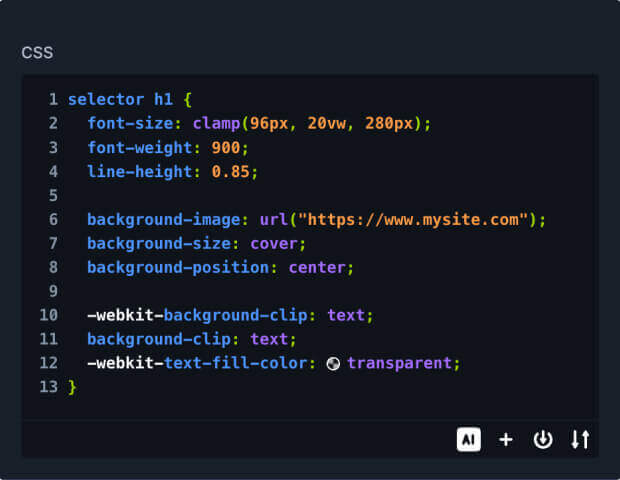The image size is (620, 480).
Task: Click the "background-size" property name
Action: [159, 244]
